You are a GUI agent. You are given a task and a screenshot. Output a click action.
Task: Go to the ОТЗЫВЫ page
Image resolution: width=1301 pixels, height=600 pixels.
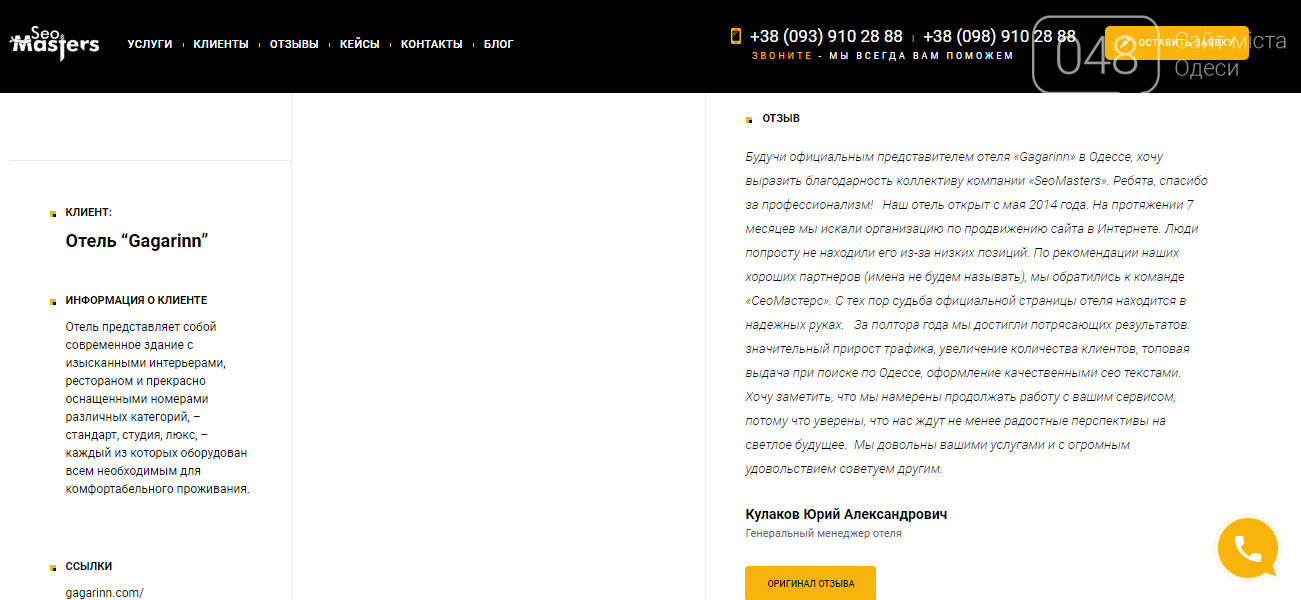(294, 44)
